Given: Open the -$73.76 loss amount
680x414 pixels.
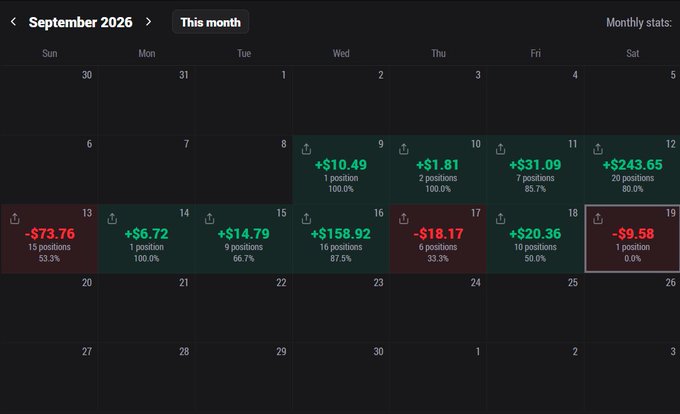Looking at the screenshot, I should coord(50,234).
